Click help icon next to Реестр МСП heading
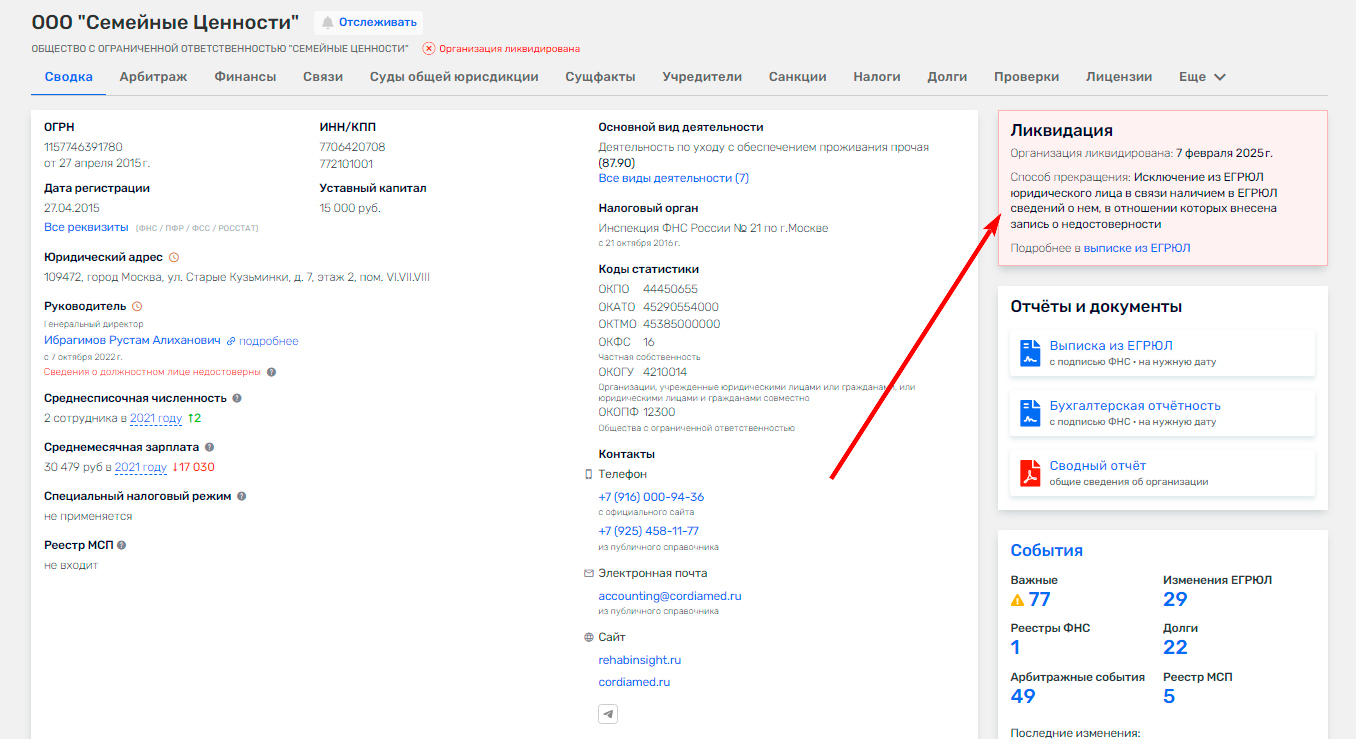Viewport: 1356px width, 739px height. [x=122, y=545]
